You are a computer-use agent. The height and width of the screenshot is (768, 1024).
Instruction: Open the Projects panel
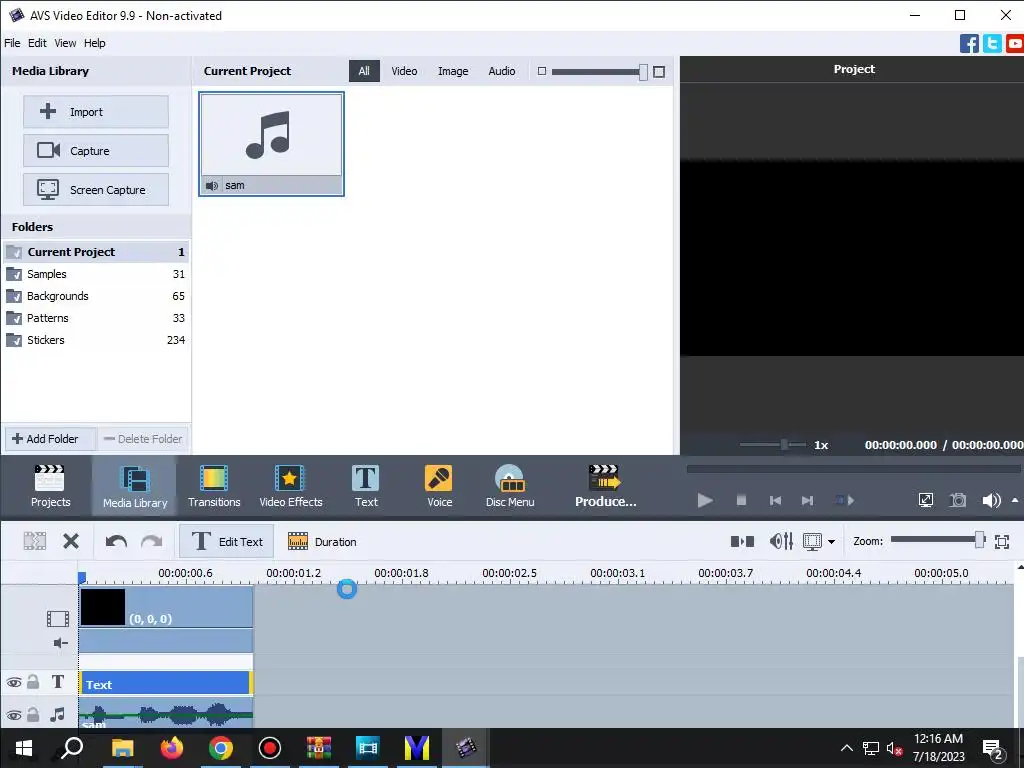point(50,486)
